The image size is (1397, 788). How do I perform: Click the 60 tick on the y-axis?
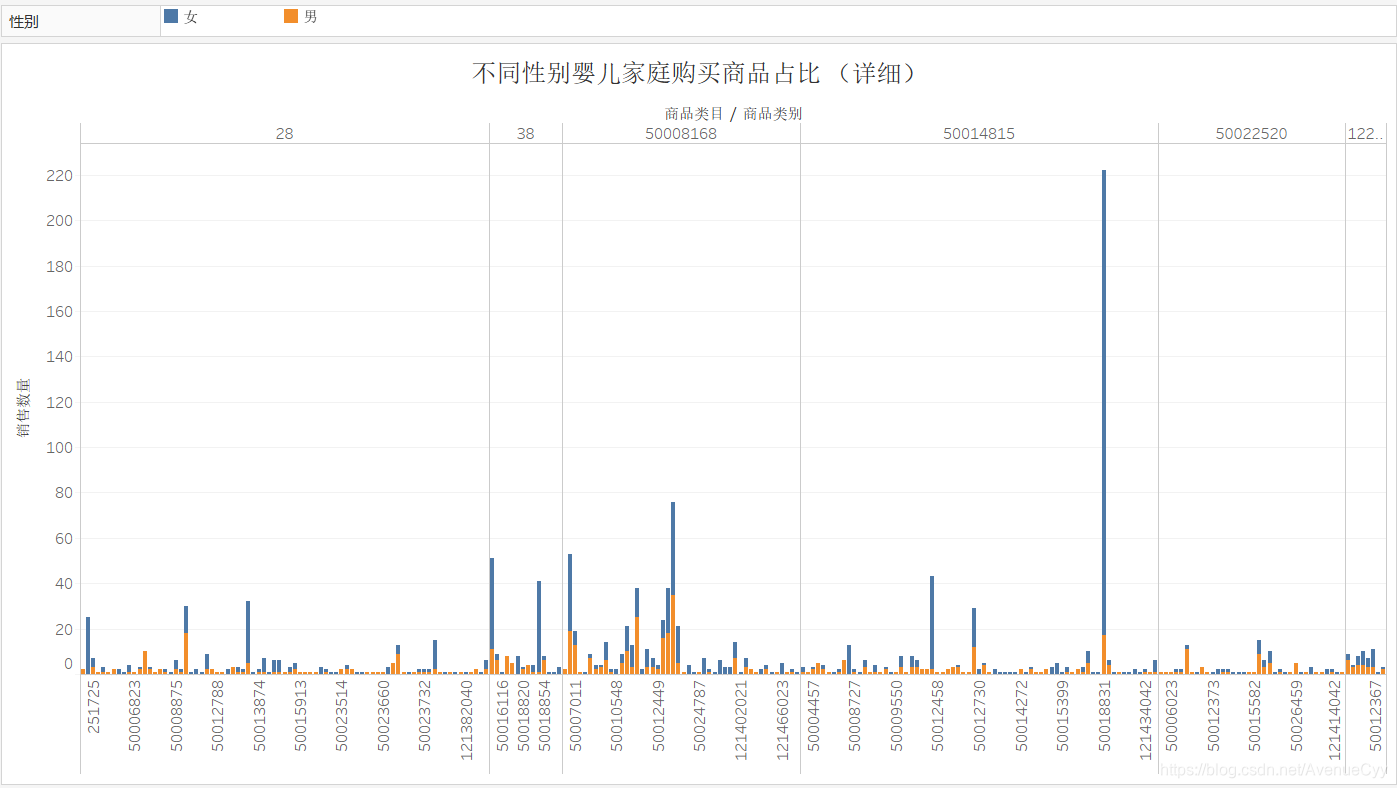(x=64, y=539)
